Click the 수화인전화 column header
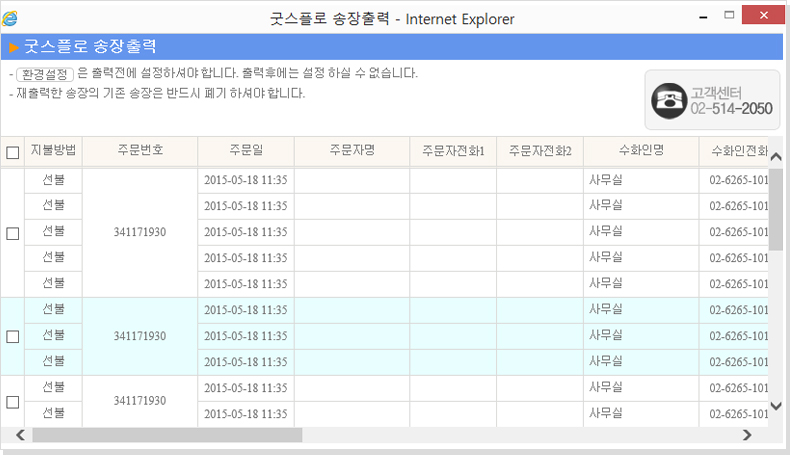Screen dimensions: 790x456 coord(734,150)
